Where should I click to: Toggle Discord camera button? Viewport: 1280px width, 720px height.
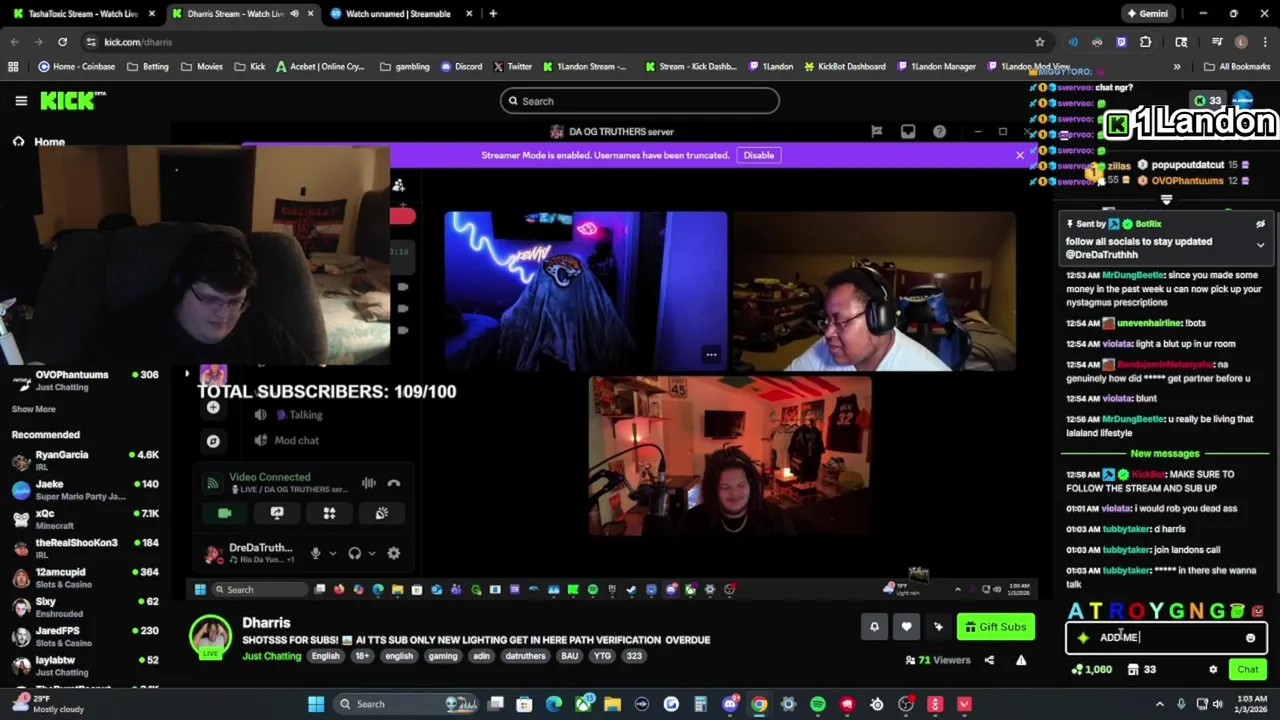point(225,513)
